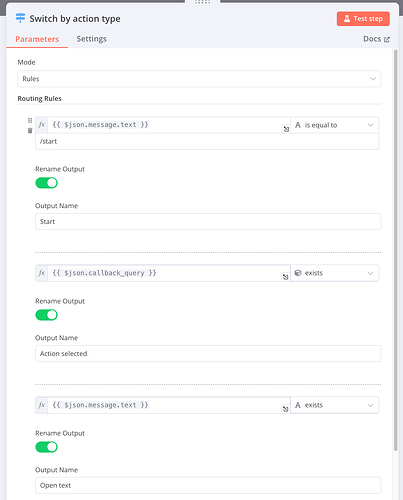Click fx icon of callback_query rule

[42, 273]
